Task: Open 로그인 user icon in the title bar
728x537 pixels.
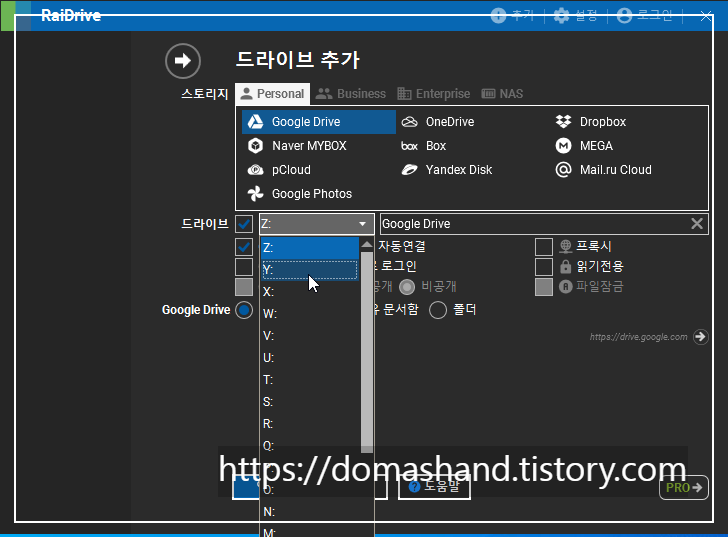Action: (624, 16)
